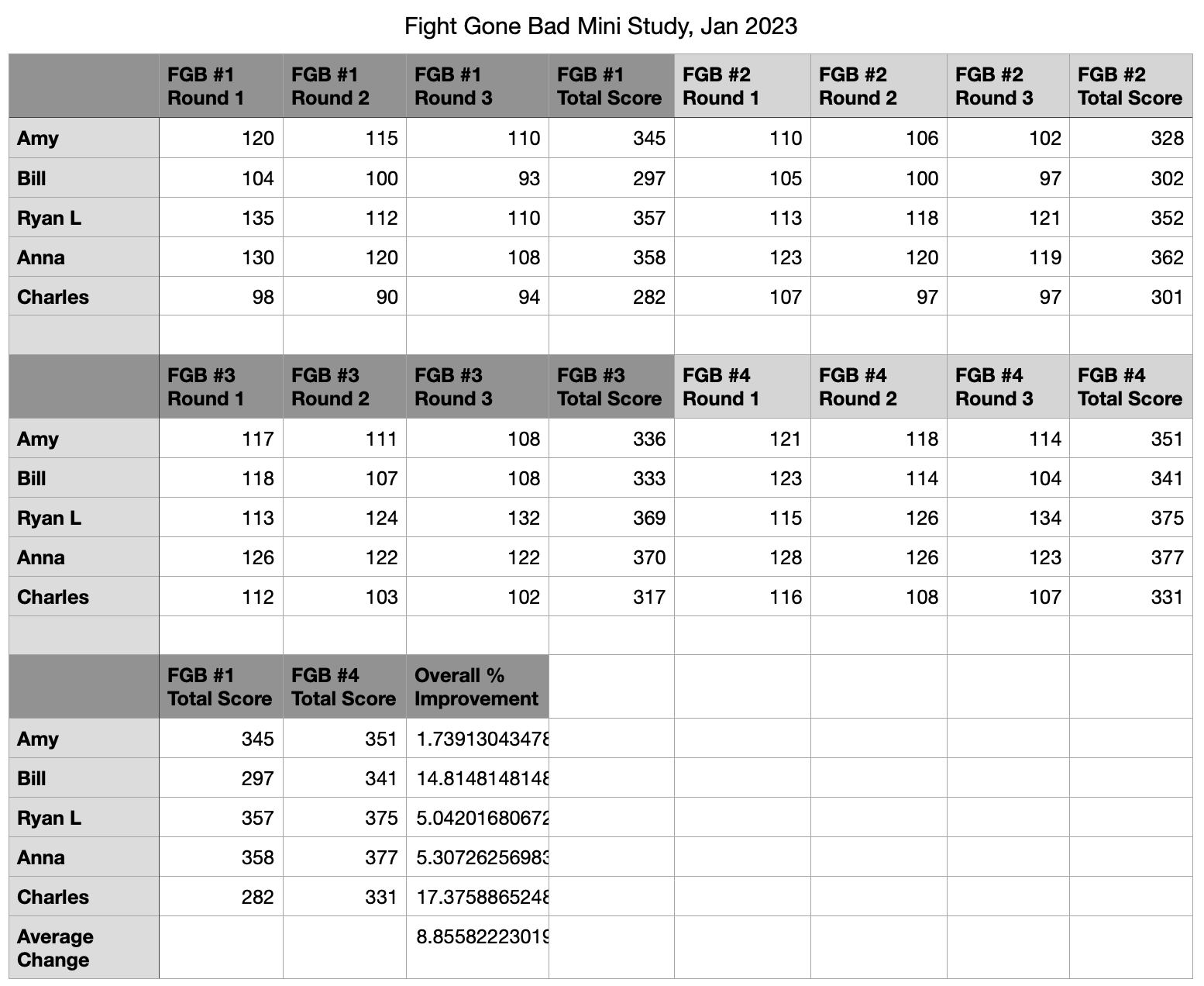Click Charles's overall improvement value 17.37
Viewport: 1204px width, 986px height.
point(477,897)
